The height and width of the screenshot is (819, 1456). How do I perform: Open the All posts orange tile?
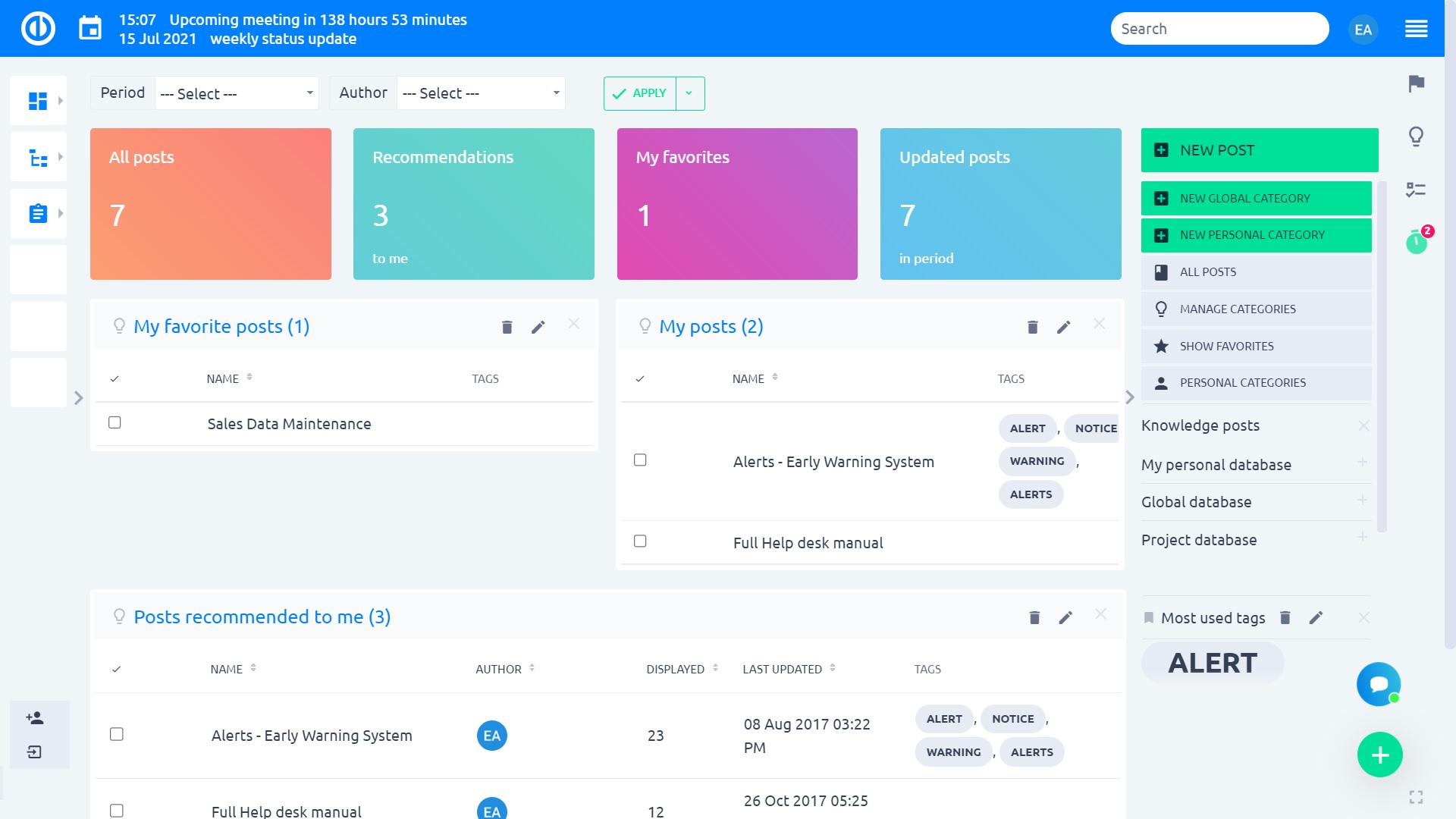click(210, 203)
